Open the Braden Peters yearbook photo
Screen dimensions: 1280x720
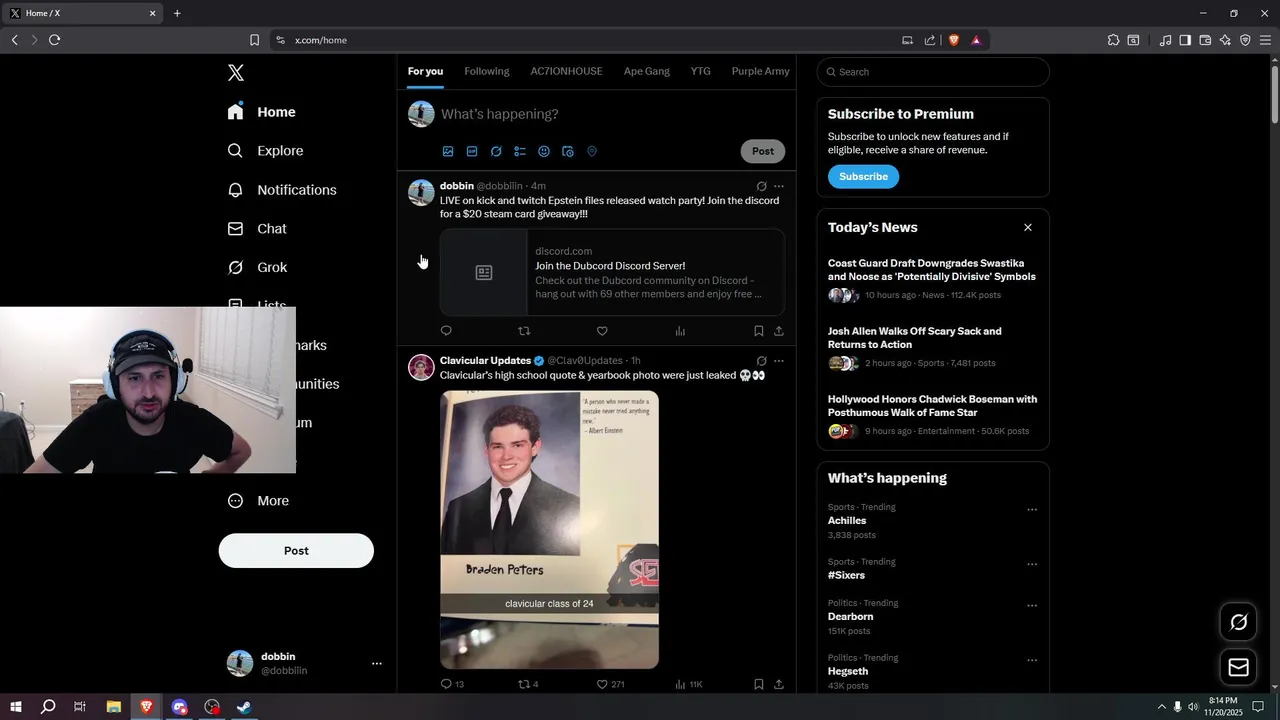click(x=549, y=529)
